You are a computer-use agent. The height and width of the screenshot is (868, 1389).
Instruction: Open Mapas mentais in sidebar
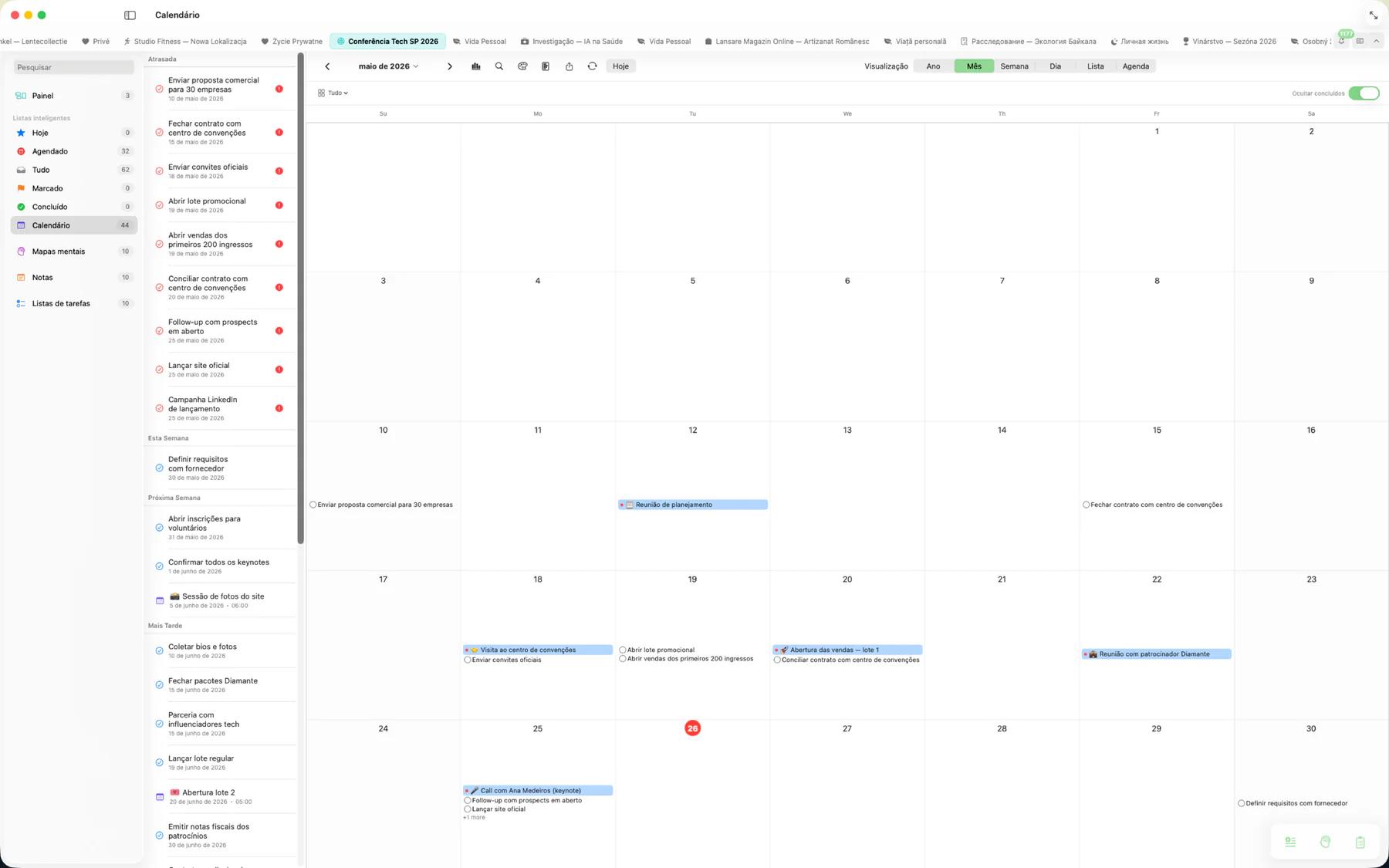pos(73,252)
